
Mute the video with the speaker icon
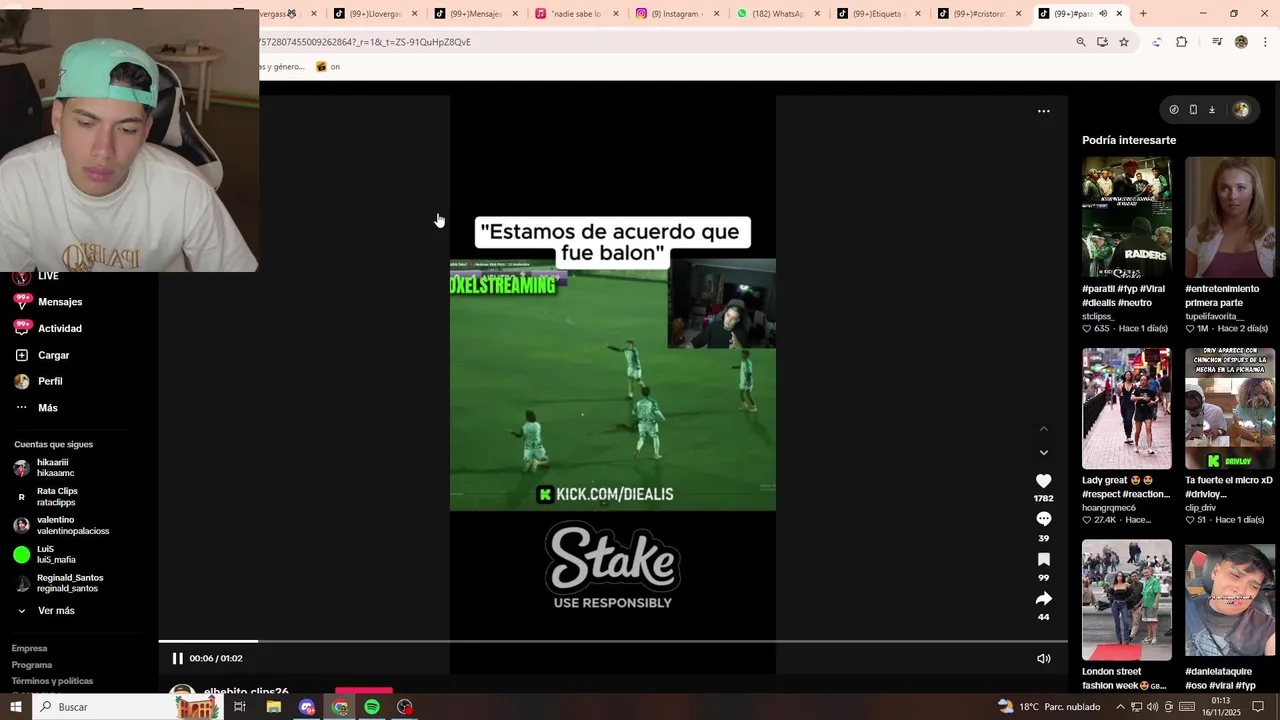[x=1043, y=658]
